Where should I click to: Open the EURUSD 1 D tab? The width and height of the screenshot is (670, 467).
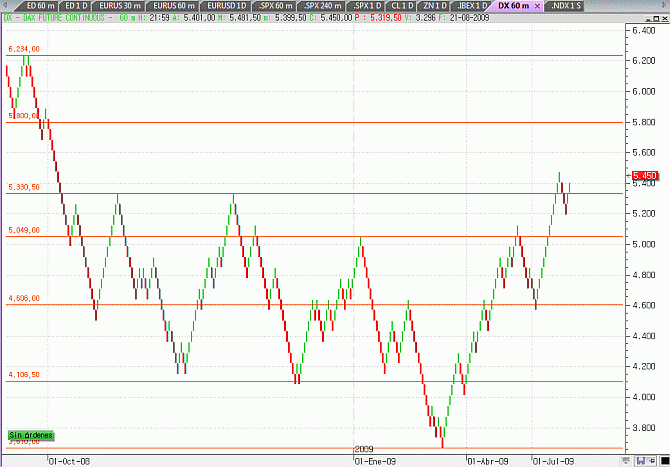[226, 6]
